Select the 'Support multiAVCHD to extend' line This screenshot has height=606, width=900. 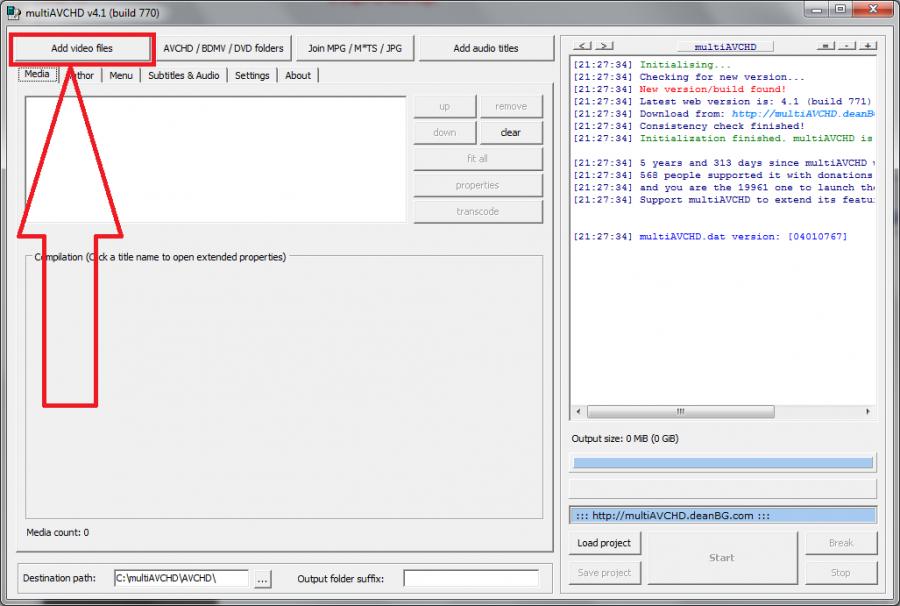(x=723, y=200)
